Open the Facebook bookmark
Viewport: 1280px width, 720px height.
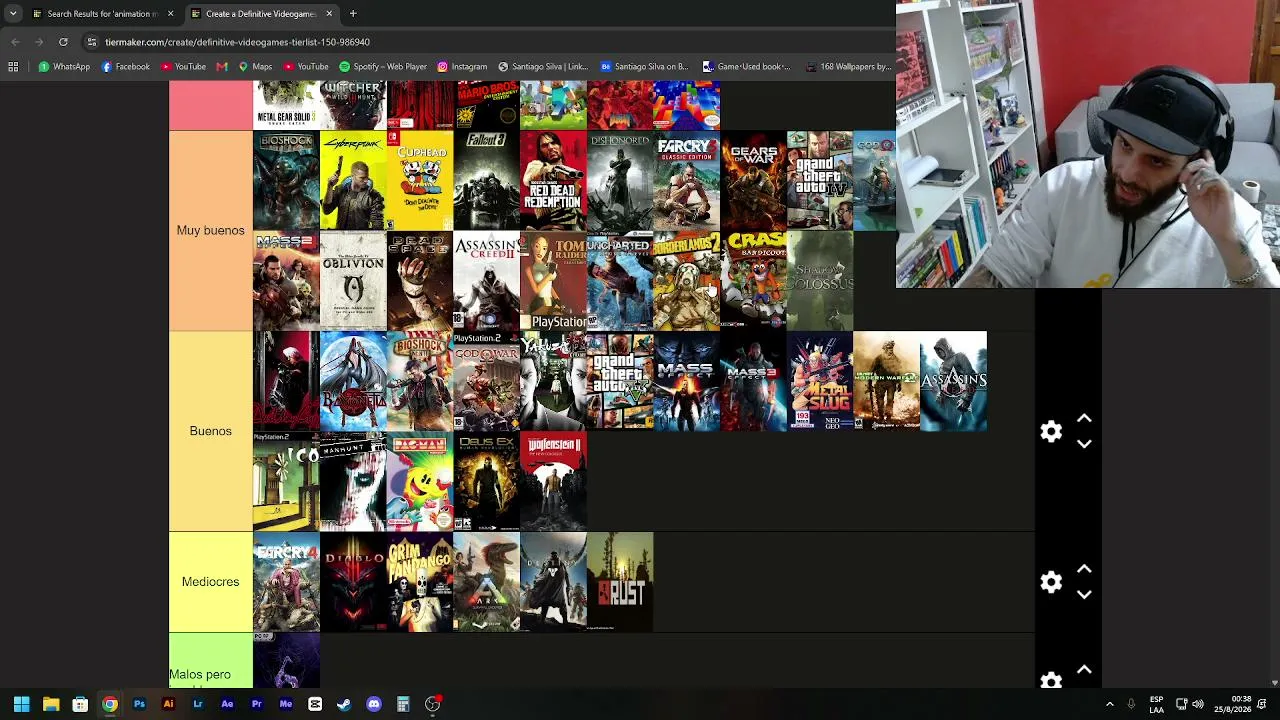(125, 67)
